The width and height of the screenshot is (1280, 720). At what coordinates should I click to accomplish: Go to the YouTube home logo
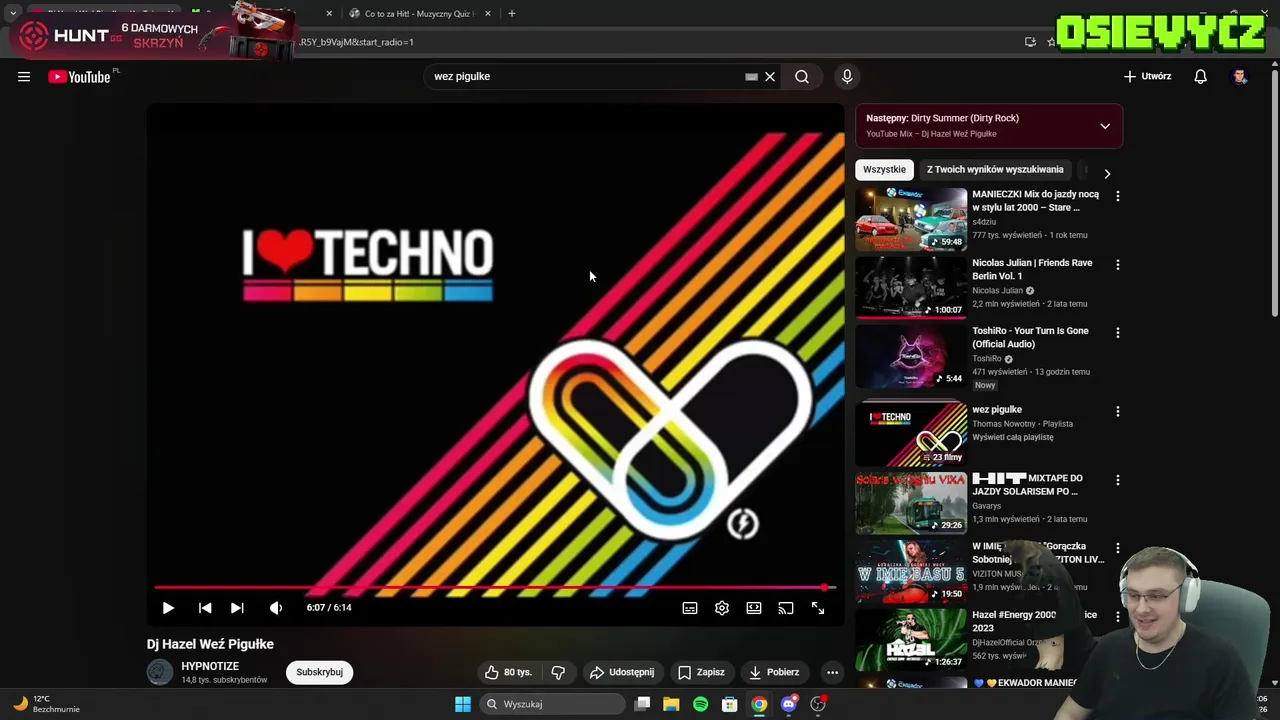coord(79,77)
